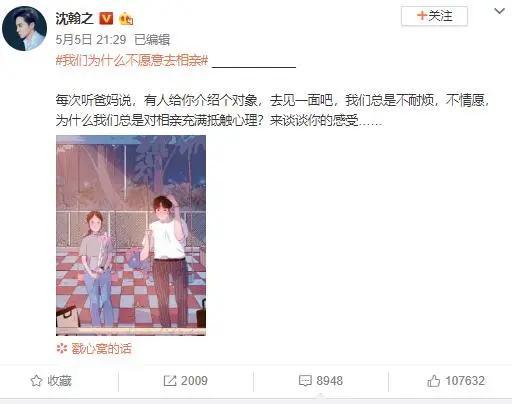512x404 pixels.
Task: Select the 收藏 favorite label
Action: 59,381
